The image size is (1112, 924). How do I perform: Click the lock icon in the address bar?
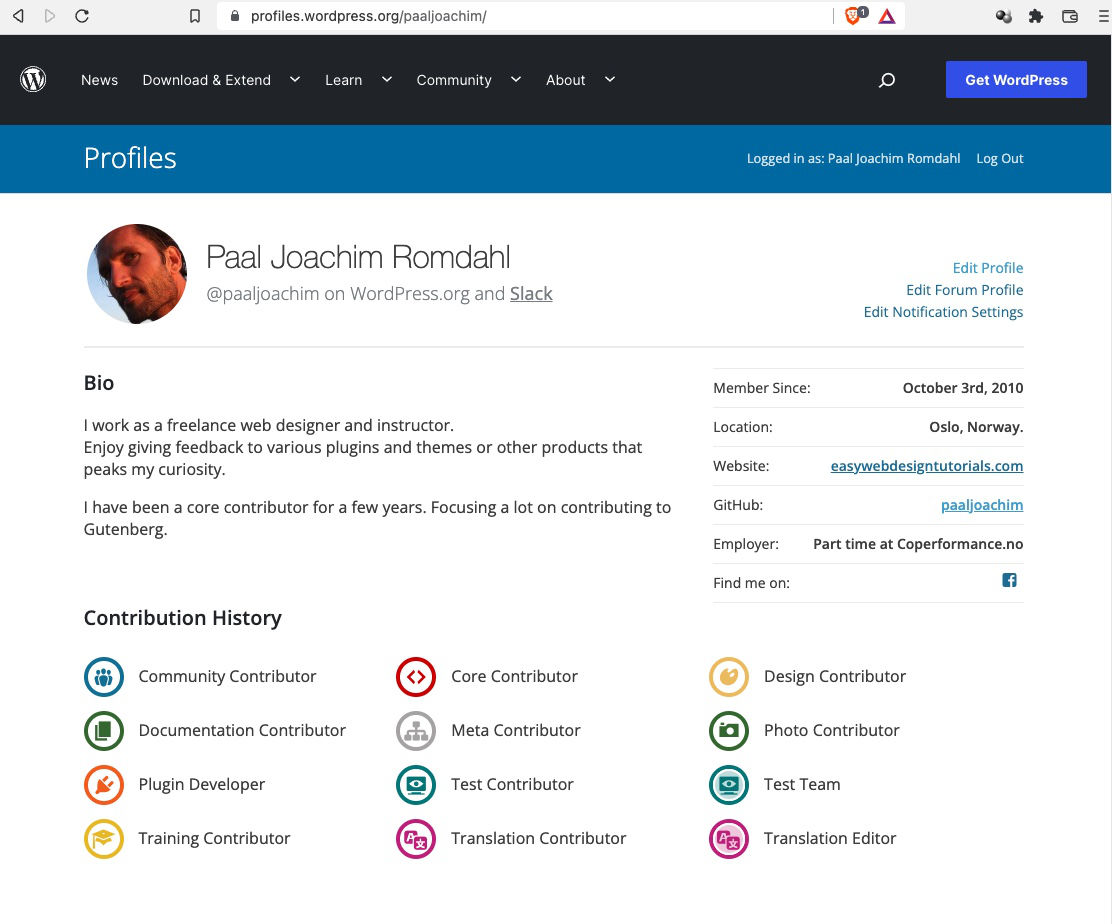235,16
